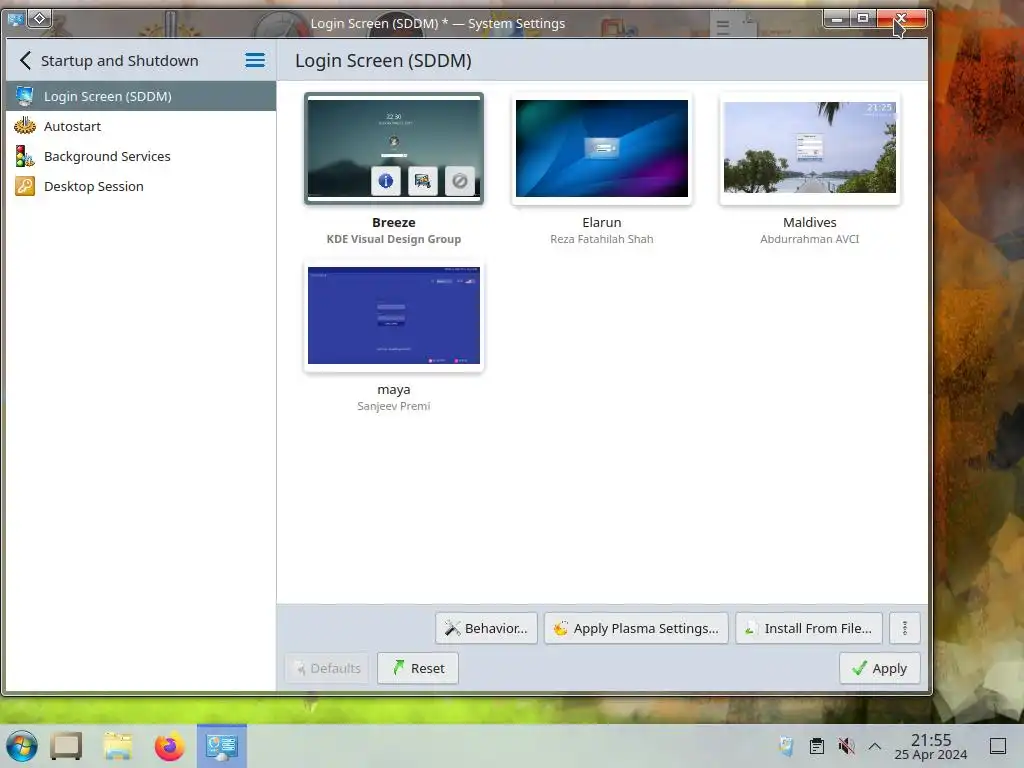Viewport: 1024px width, 768px height.
Task: Apply the login screen changes
Action: [x=880, y=668]
